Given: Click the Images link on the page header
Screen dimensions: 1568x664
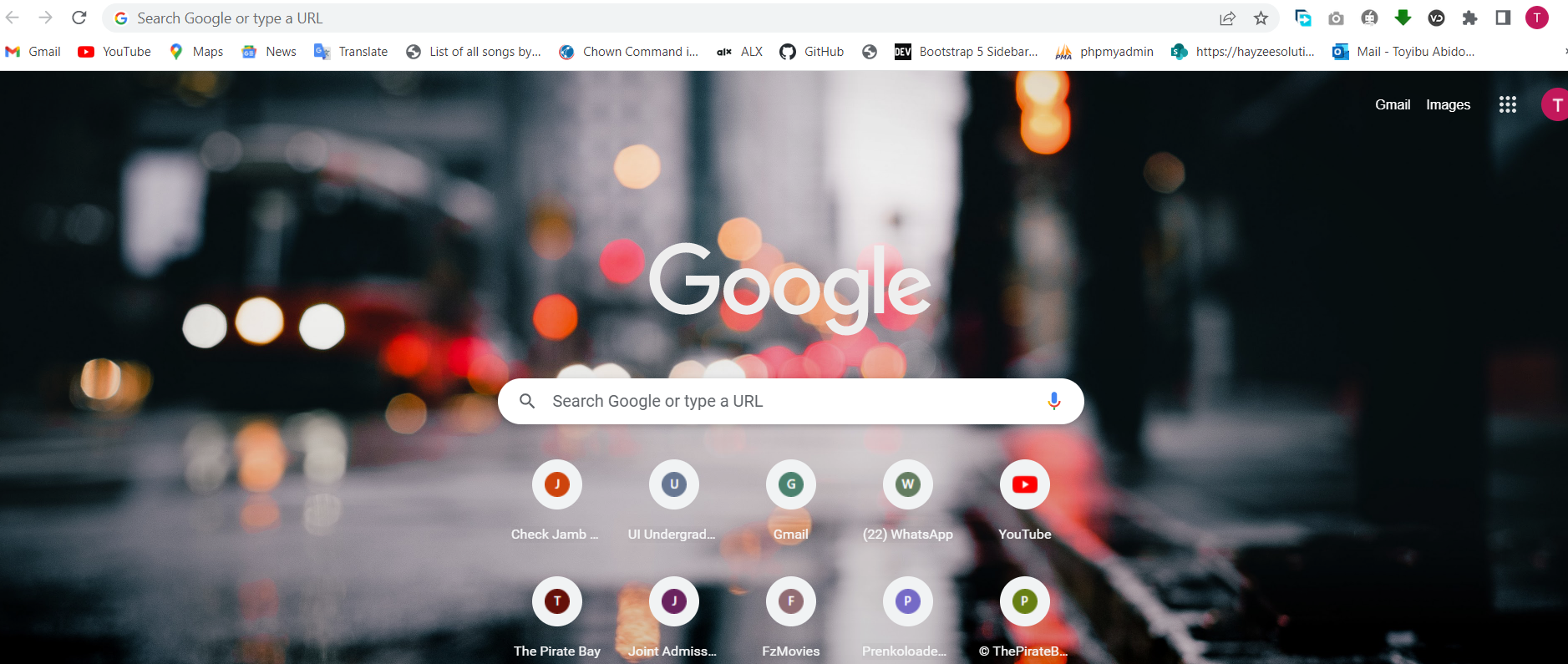Looking at the screenshot, I should point(1448,104).
